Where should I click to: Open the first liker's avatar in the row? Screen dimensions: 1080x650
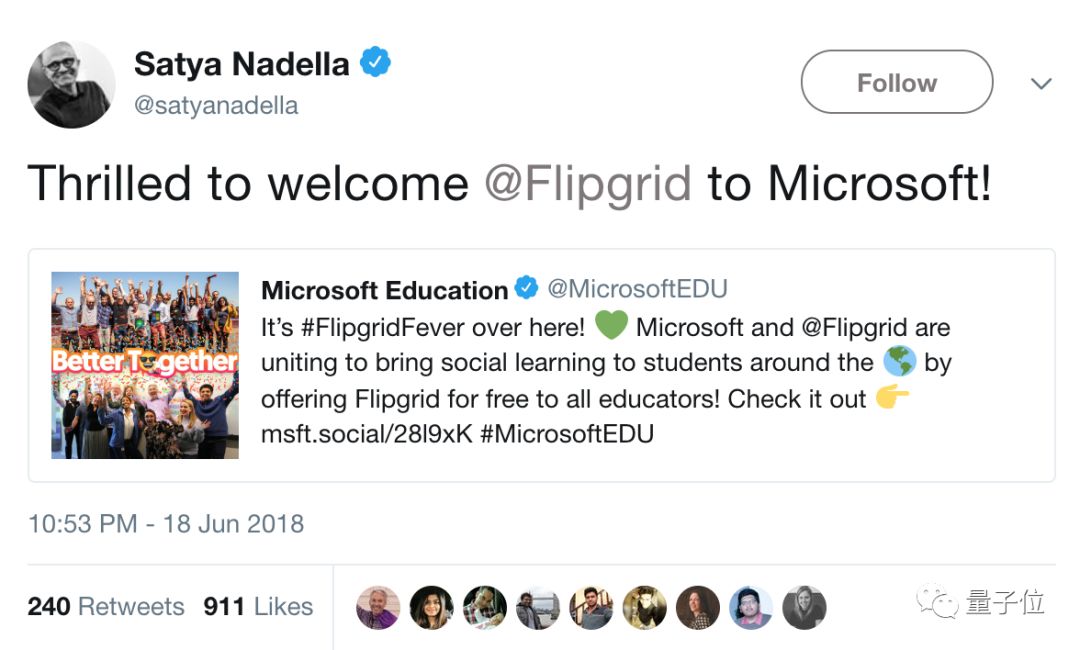click(377, 607)
